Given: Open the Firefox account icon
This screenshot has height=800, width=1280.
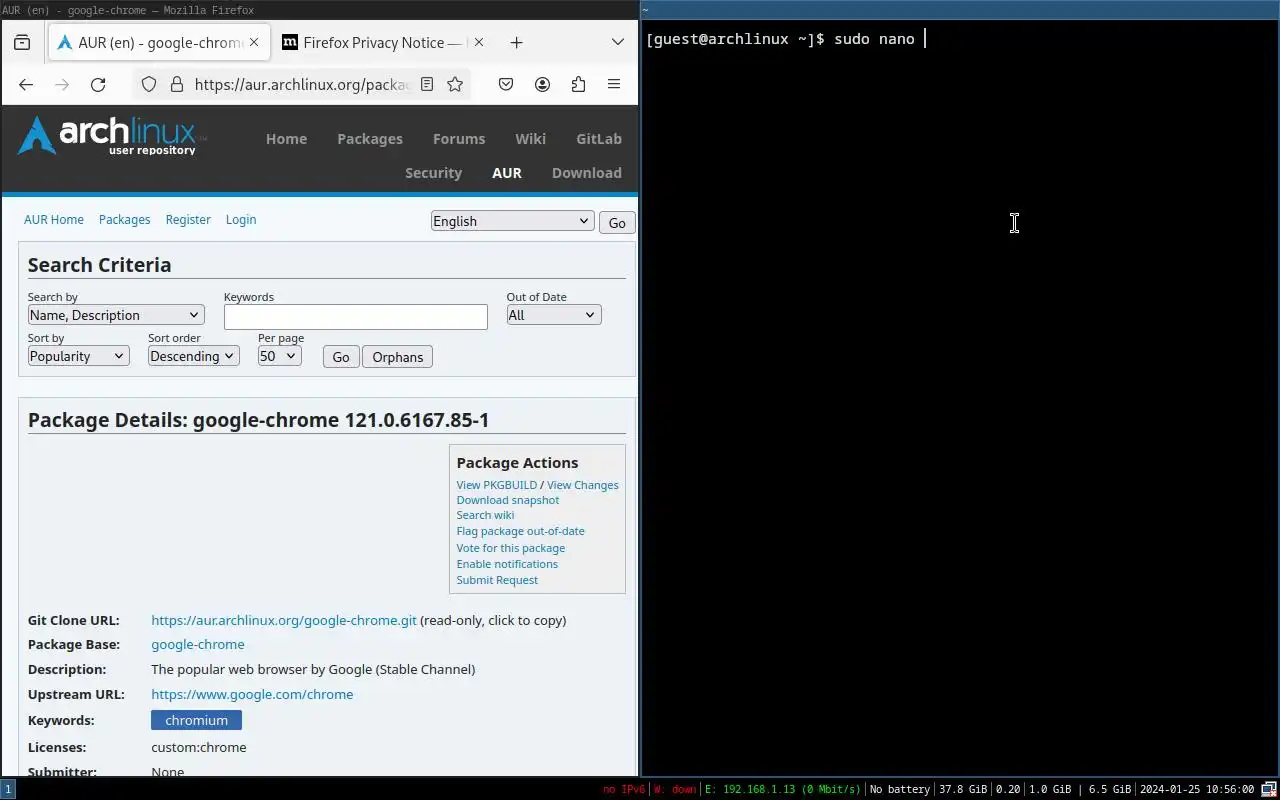Looking at the screenshot, I should [x=542, y=85].
